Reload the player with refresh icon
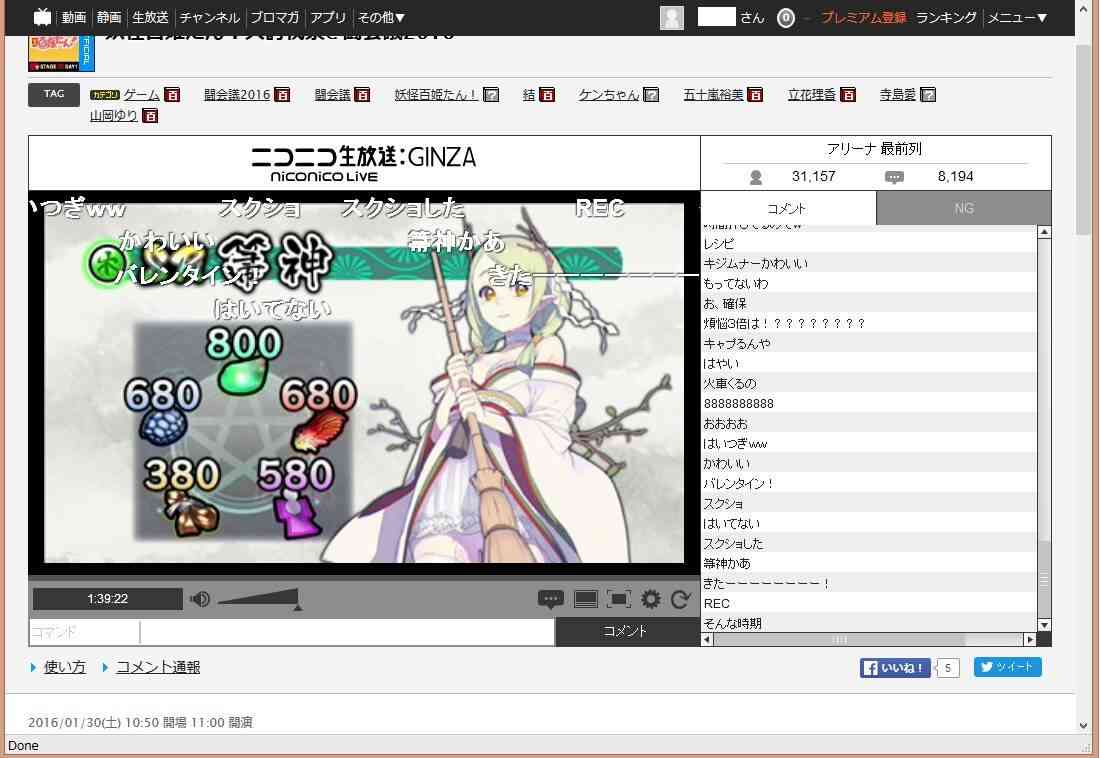Screen dimensions: 1100x758 tap(680, 599)
